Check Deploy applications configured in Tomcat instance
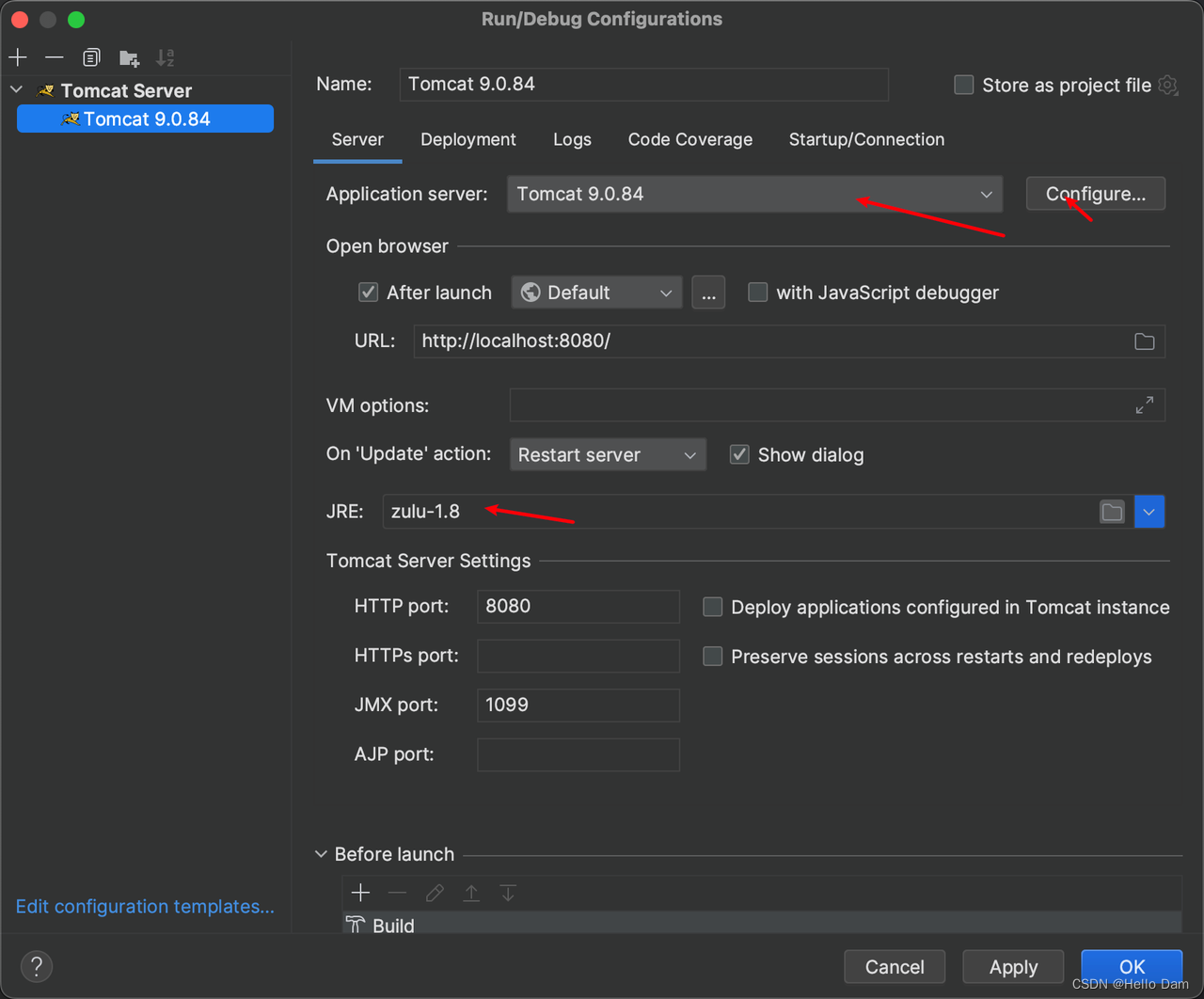Screen dimensions: 1204x999 click(713, 607)
